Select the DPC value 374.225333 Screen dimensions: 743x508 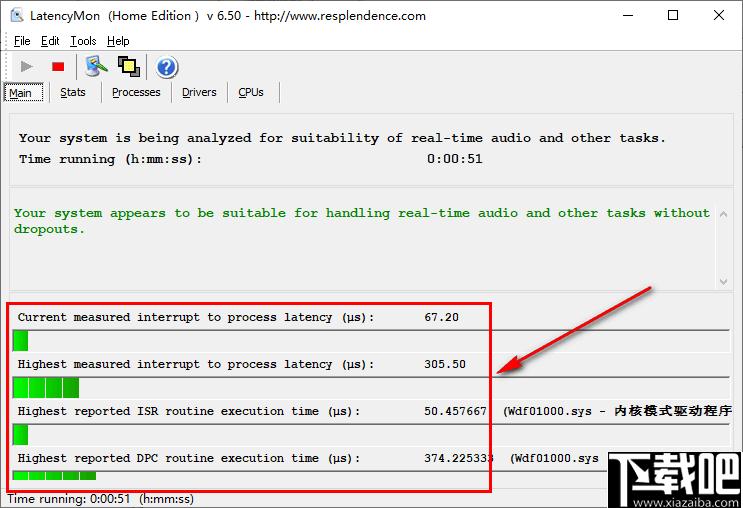459,458
